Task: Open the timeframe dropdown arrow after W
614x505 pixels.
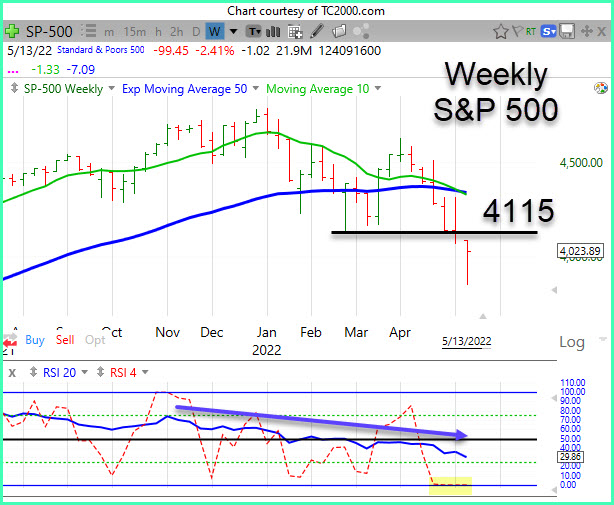Action: [x=233, y=31]
